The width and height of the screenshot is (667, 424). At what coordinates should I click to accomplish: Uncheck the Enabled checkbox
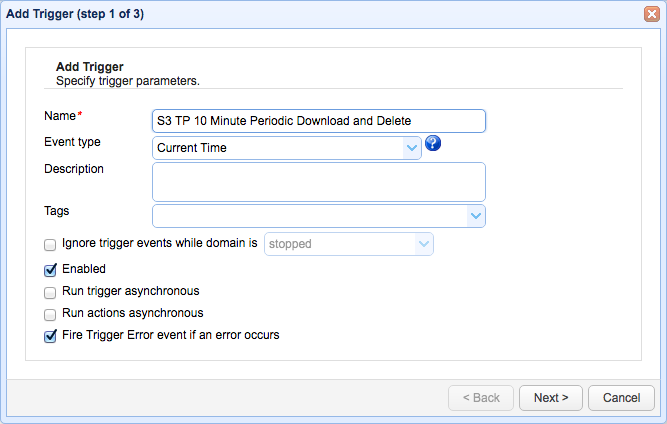pos(50,270)
